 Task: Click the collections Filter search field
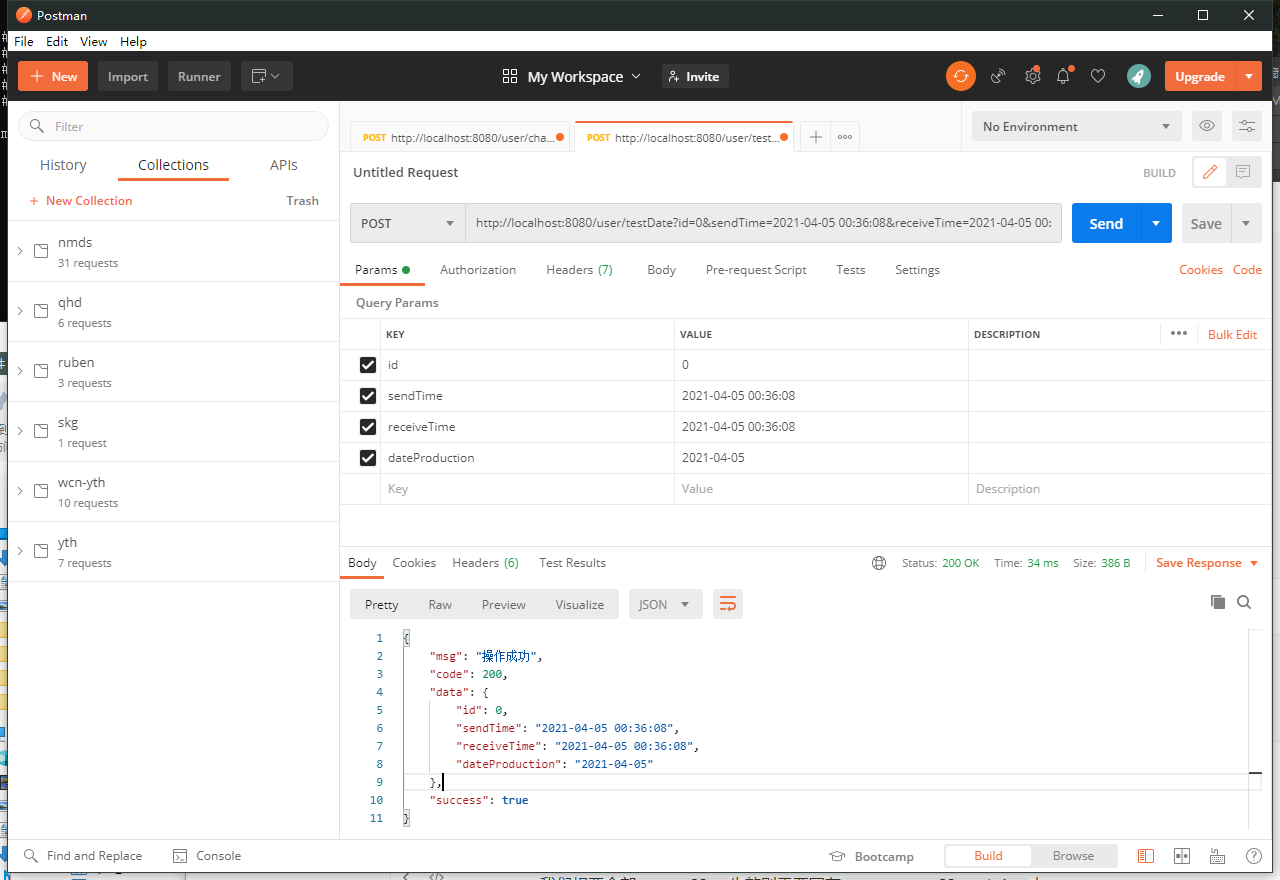click(174, 126)
